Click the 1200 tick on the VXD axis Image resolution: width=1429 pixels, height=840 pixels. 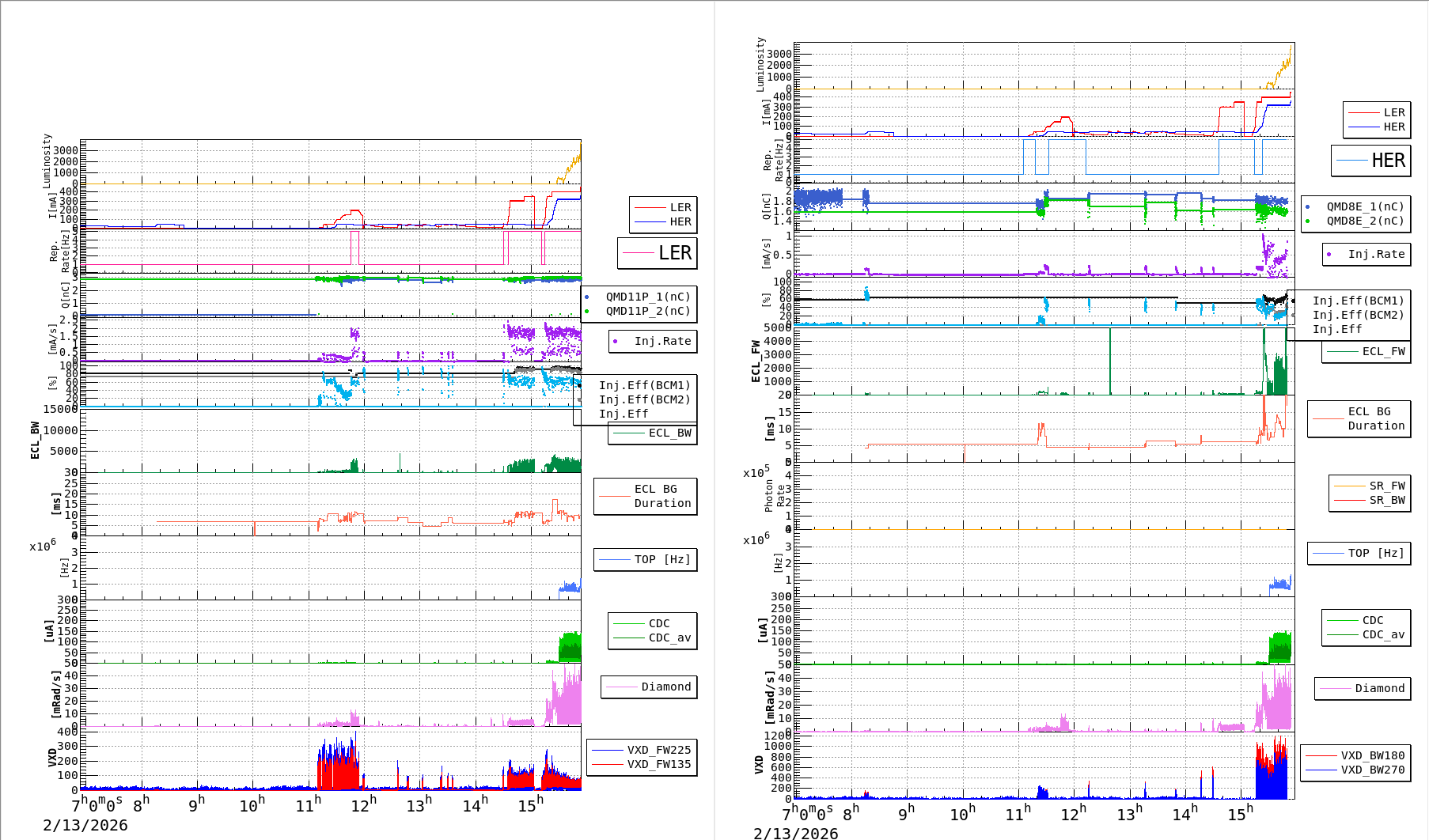[x=776, y=736]
